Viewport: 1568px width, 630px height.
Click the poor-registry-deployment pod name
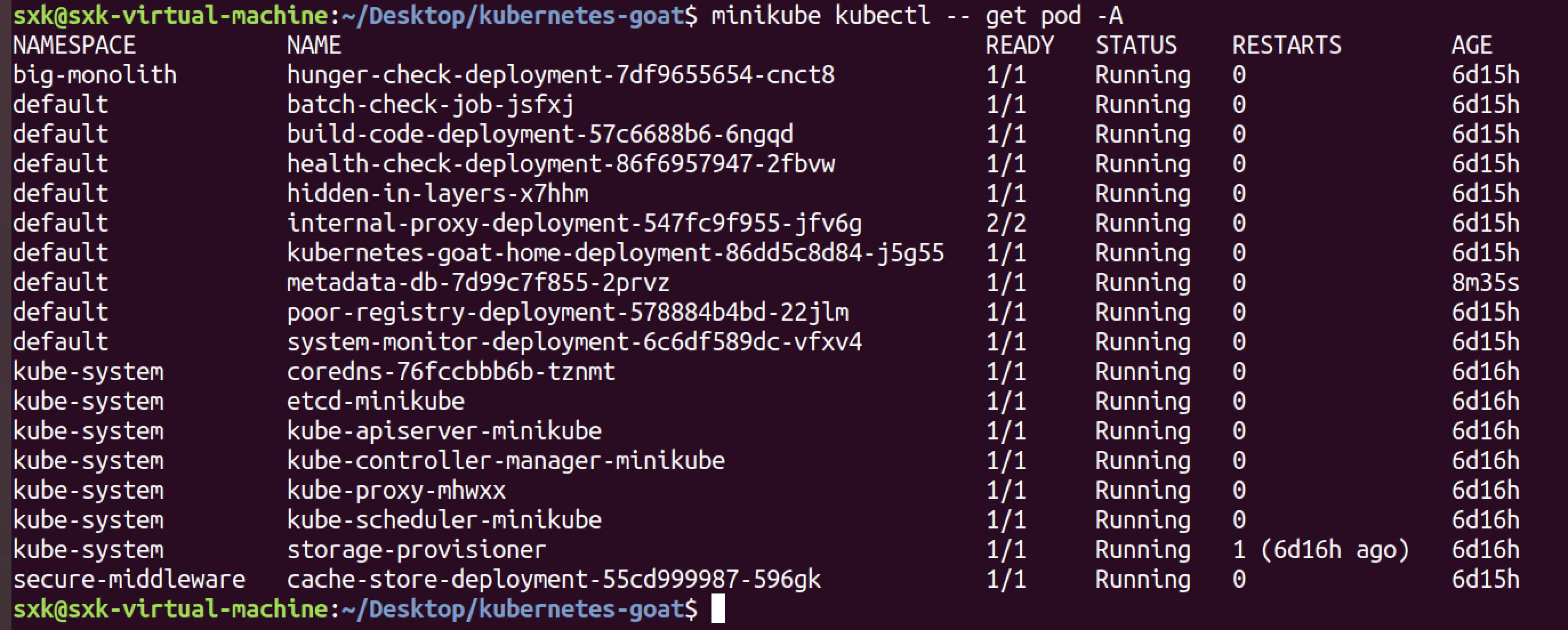pyautogui.click(x=568, y=313)
